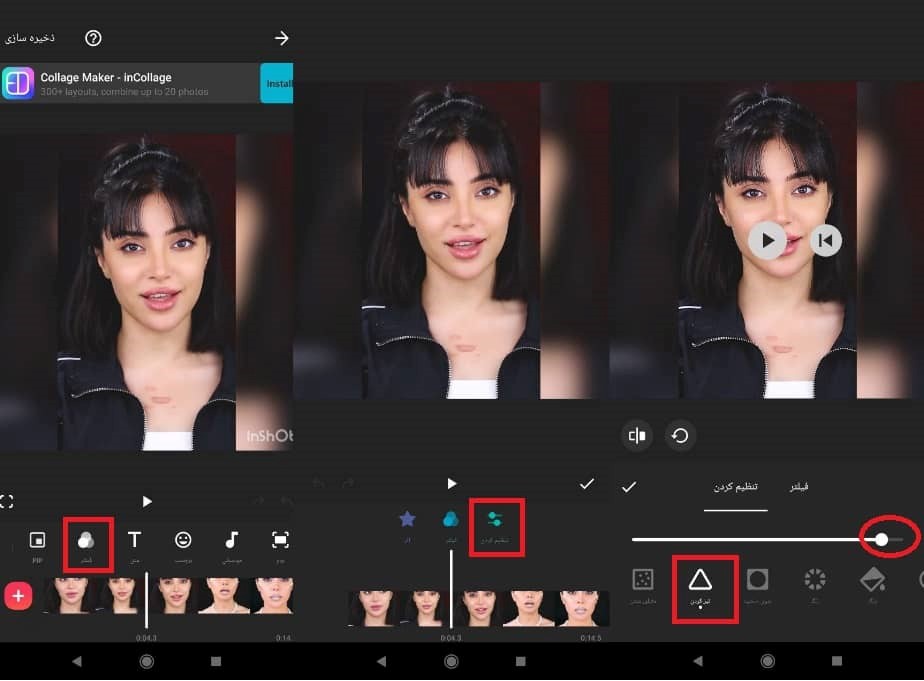Open the Collage Maker - inCollage ad banner
924x681 pixels.
pyautogui.click(x=146, y=83)
